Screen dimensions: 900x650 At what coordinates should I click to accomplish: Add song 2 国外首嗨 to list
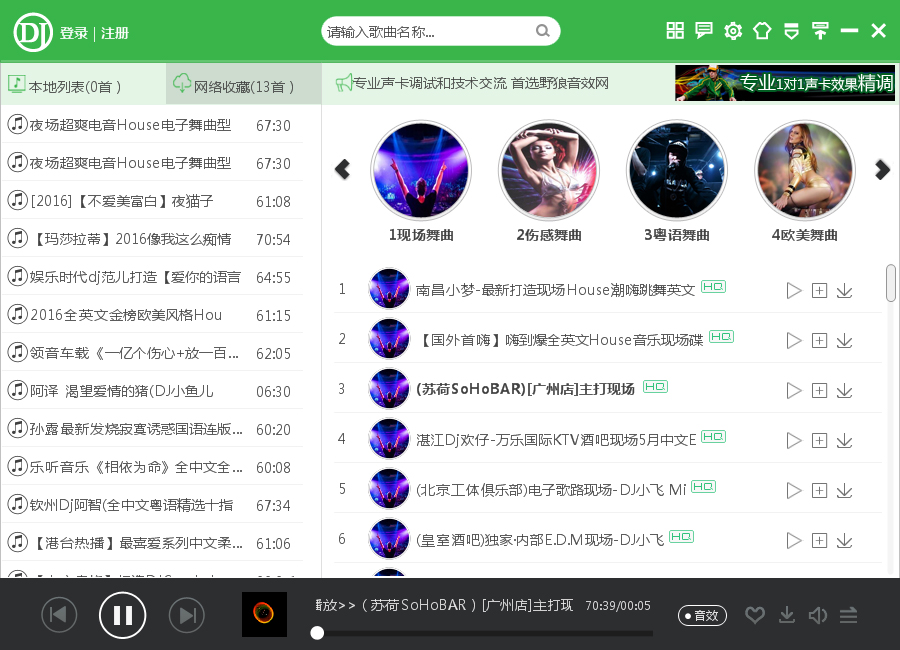[x=819, y=341]
